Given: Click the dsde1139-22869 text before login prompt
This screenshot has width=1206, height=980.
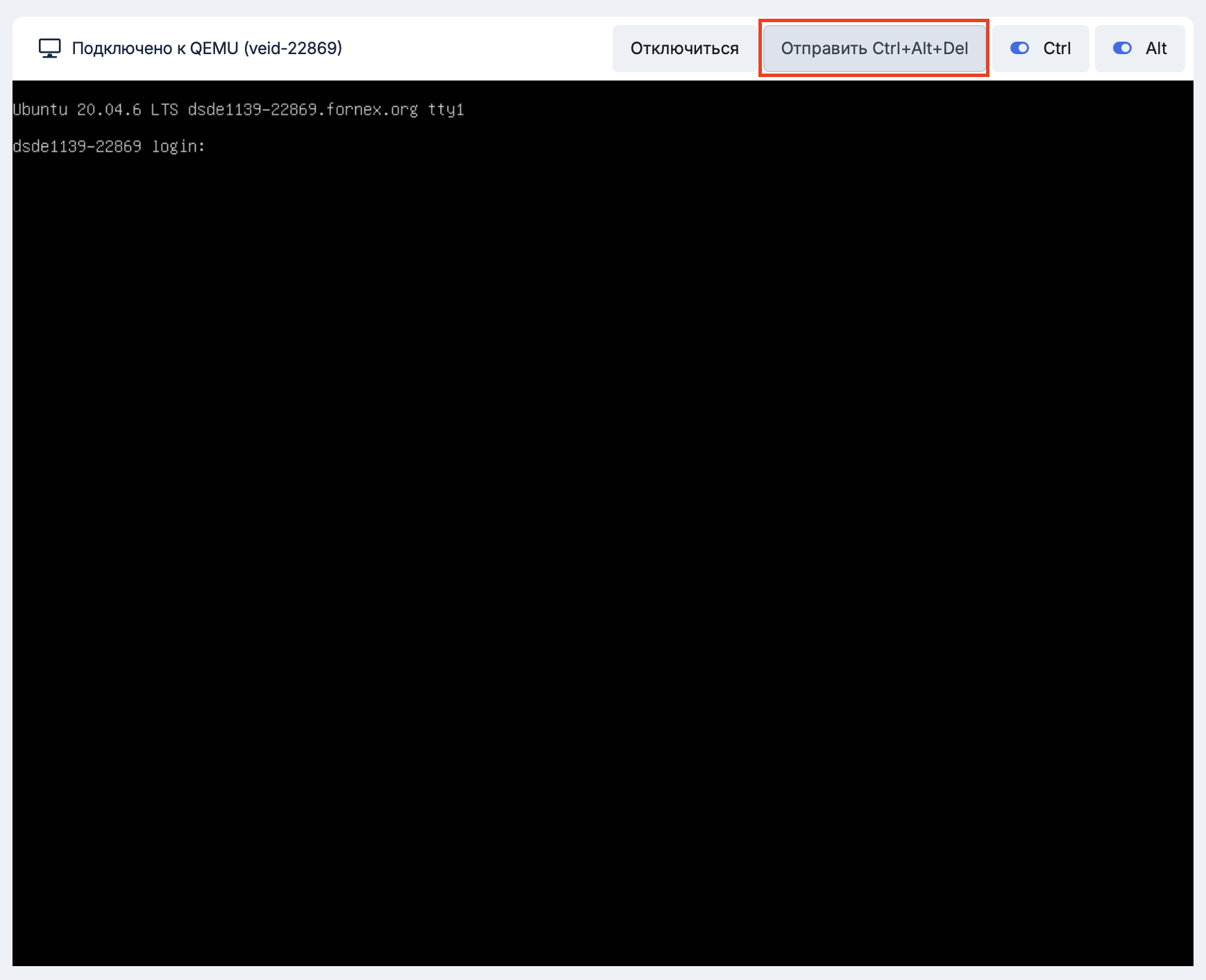Looking at the screenshot, I should 77,146.
